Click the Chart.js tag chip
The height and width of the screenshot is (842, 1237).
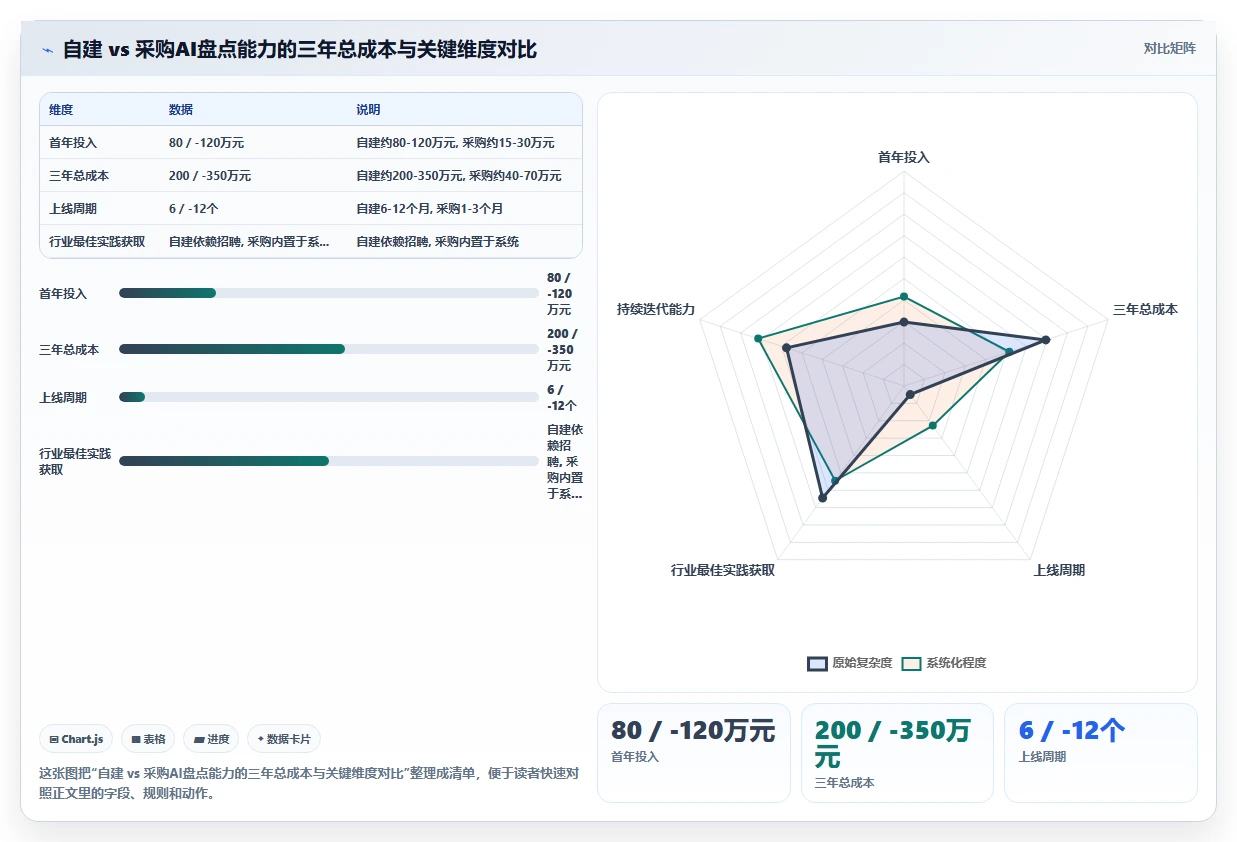click(x=76, y=739)
